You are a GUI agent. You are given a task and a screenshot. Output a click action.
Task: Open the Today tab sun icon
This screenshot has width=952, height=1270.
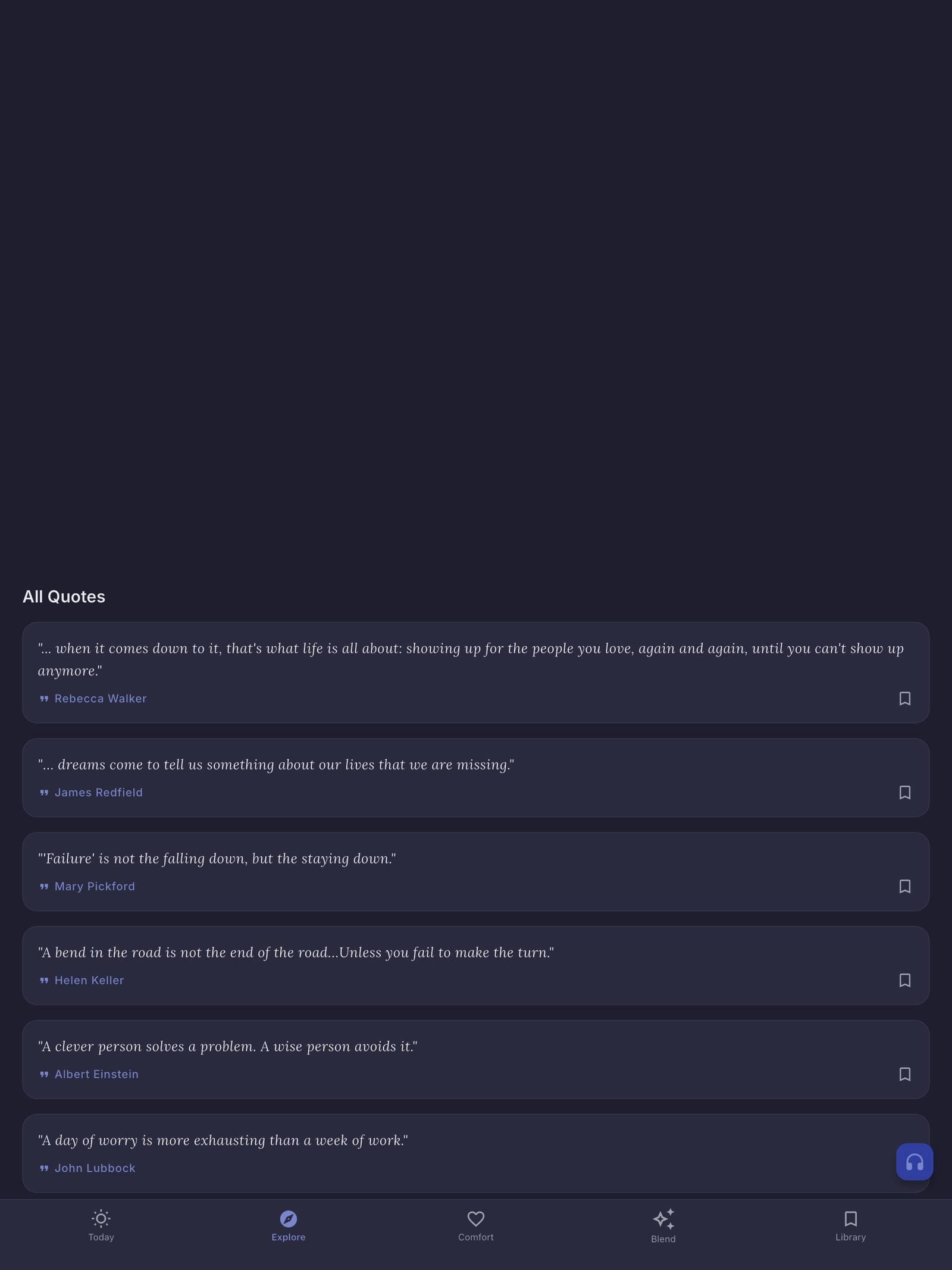coord(101,1218)
